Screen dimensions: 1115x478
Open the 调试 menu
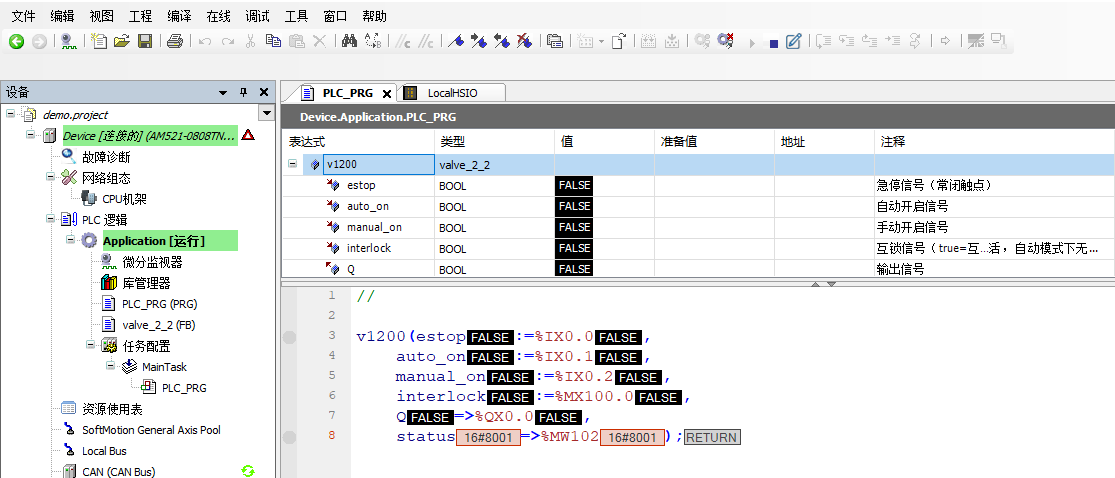258,16
